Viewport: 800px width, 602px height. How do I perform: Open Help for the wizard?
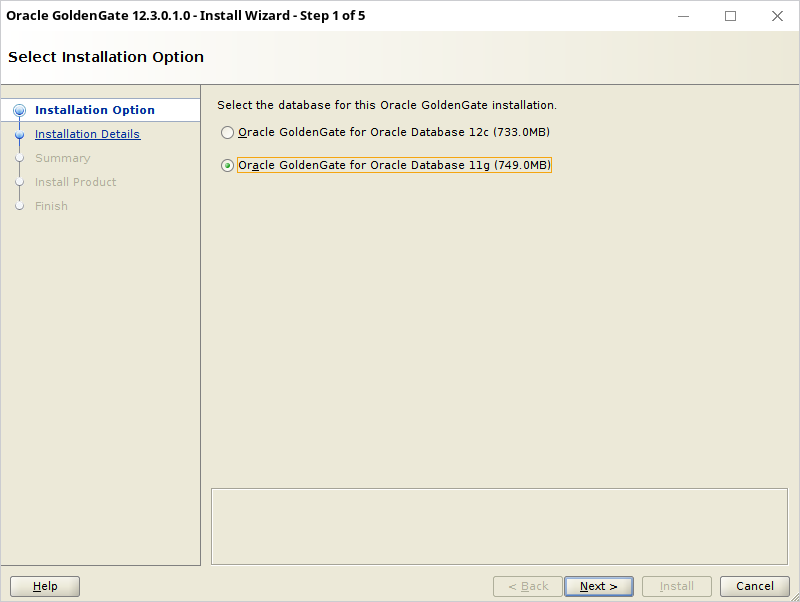coord(45,587)
